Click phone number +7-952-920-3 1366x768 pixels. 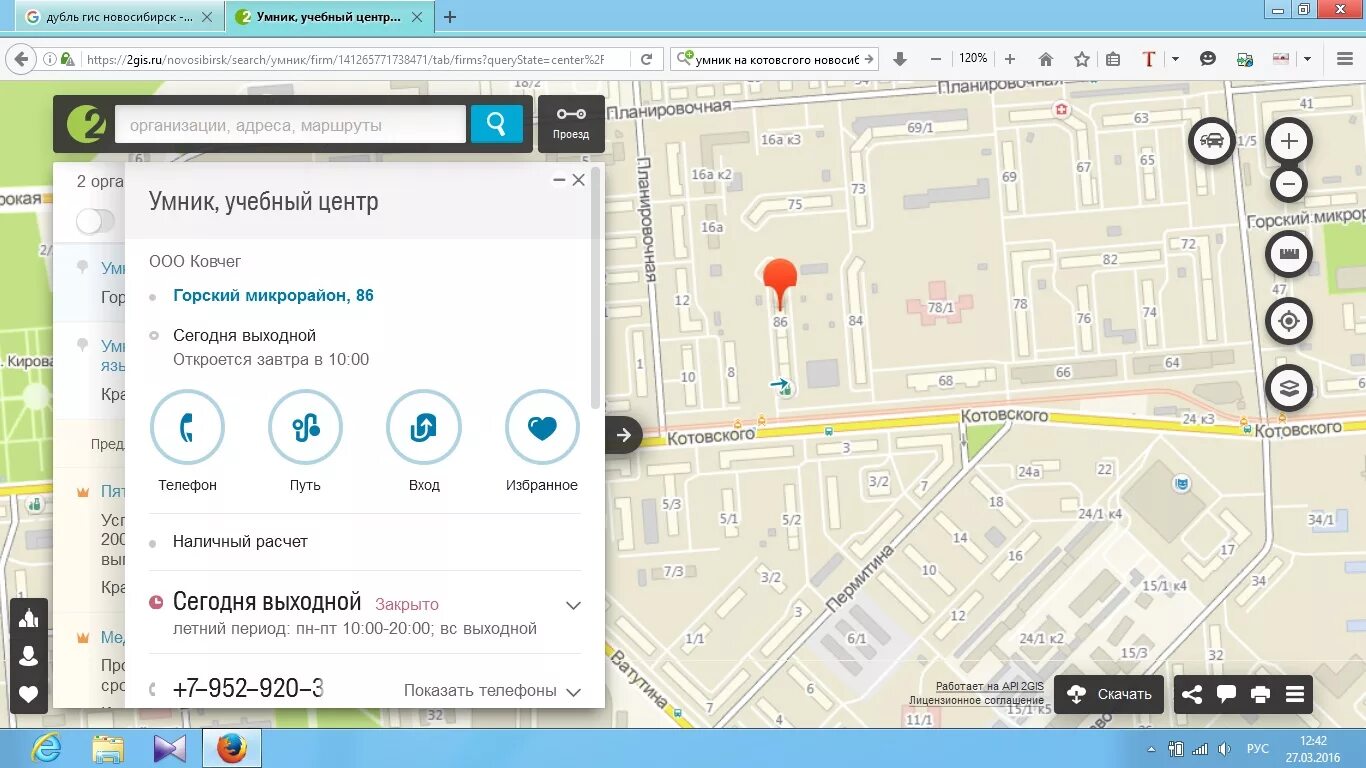click(248, 689)
